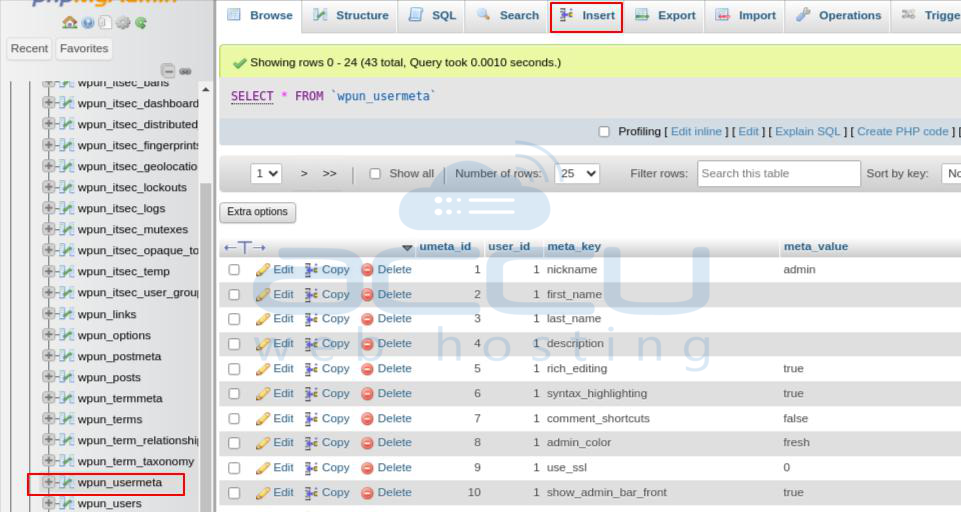Select the checkbox for the first_name row
The height and width of the screenshot is (512, 961).
coord(234,294)
